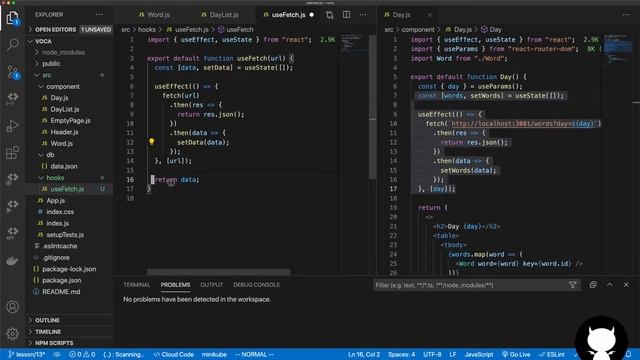Click JavaScript language mode in status bar
Viewport: 640px width, 360px height.
pyautogui.click(x=479, y=354)
